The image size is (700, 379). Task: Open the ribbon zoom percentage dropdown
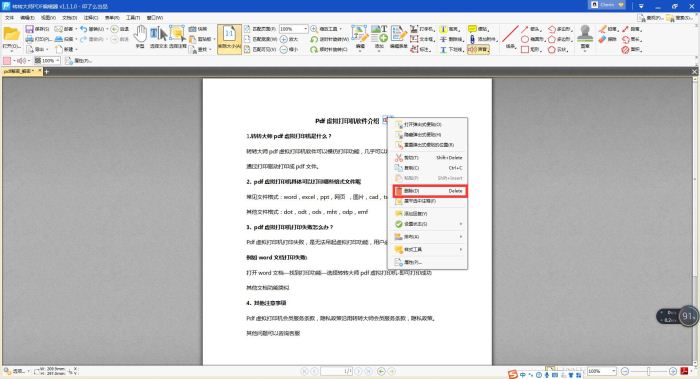pos(305,29)
